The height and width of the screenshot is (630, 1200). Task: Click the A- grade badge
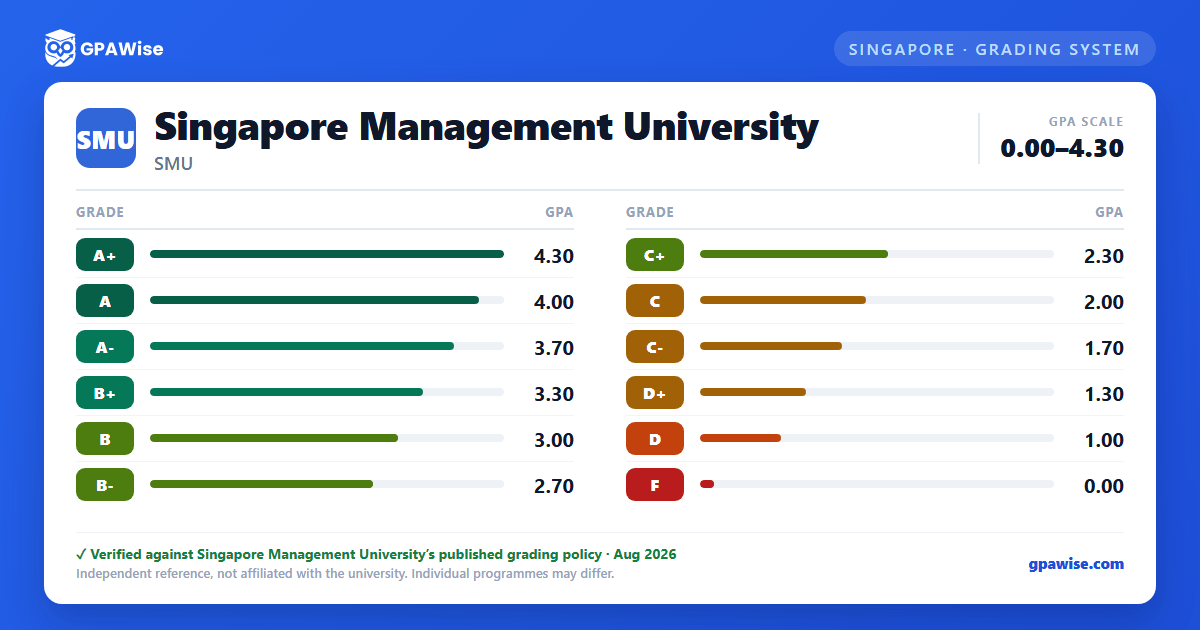click(x=105, y=347)
